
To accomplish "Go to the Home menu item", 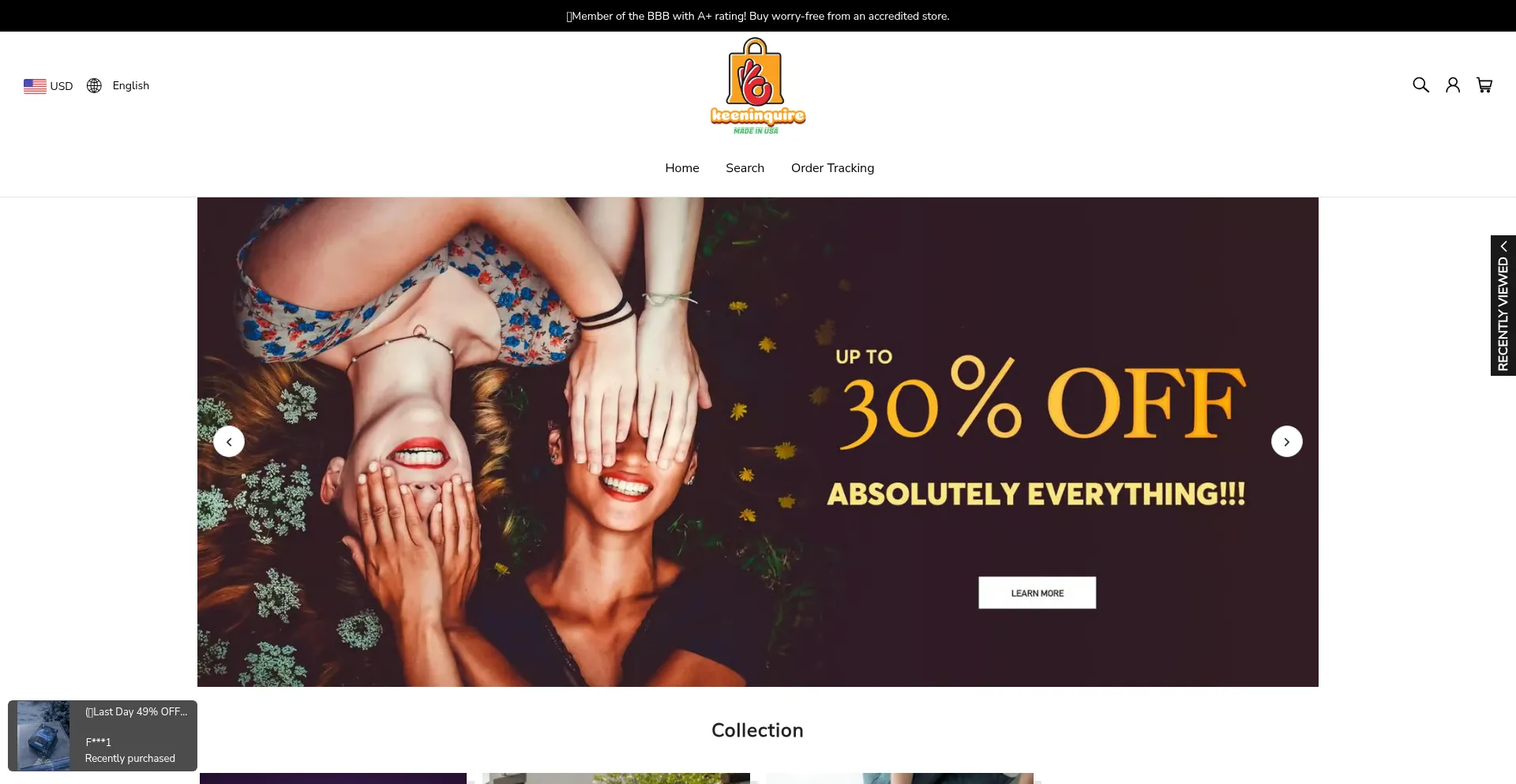I will [682, 168].
